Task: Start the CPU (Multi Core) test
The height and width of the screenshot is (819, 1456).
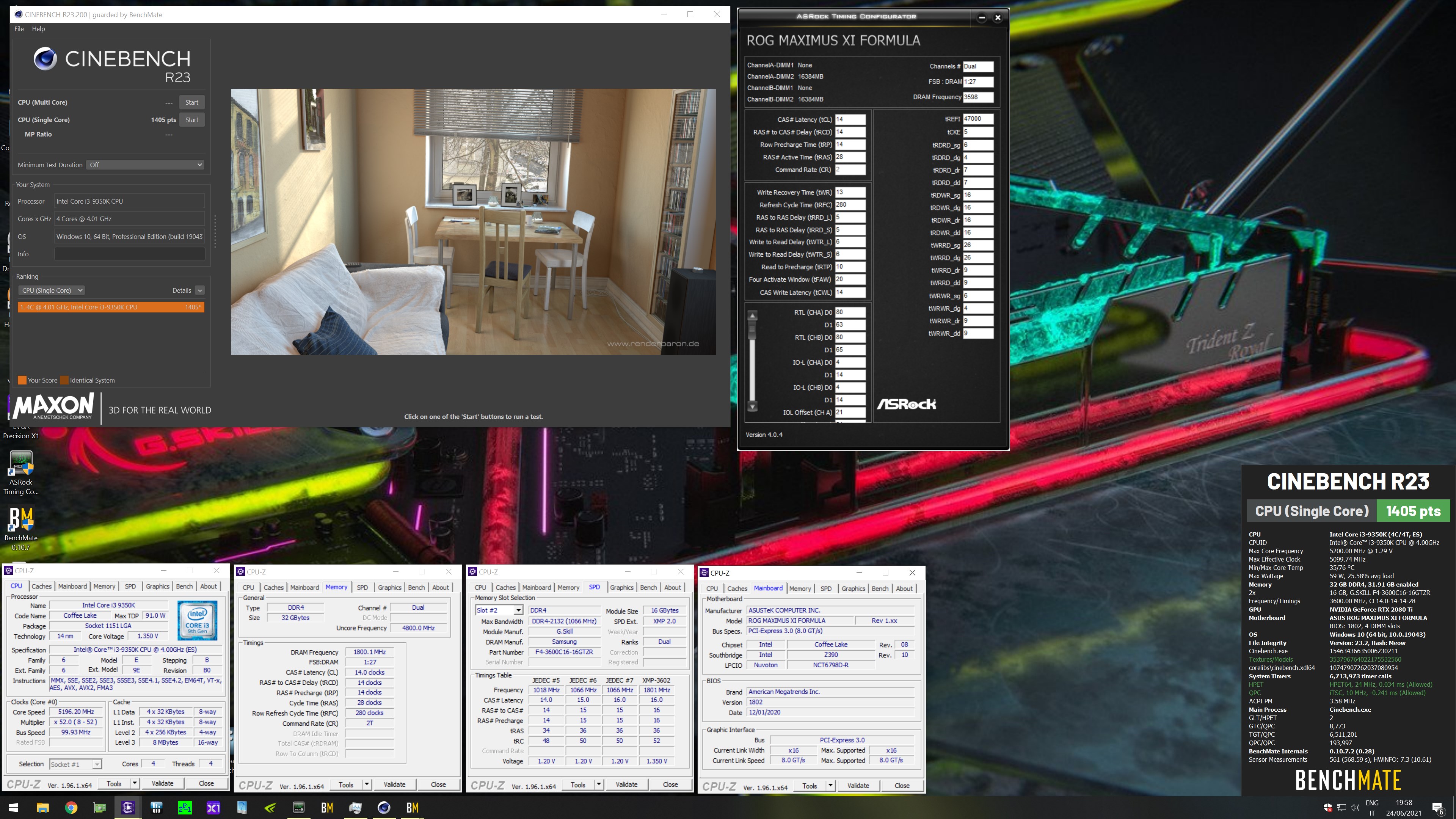Action: (x=191, y=102)
